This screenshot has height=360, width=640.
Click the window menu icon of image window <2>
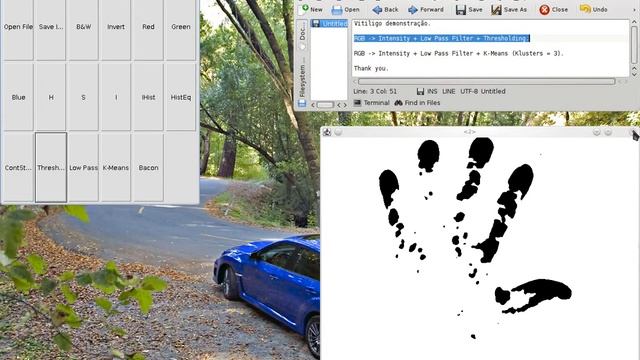click(327, 132)
